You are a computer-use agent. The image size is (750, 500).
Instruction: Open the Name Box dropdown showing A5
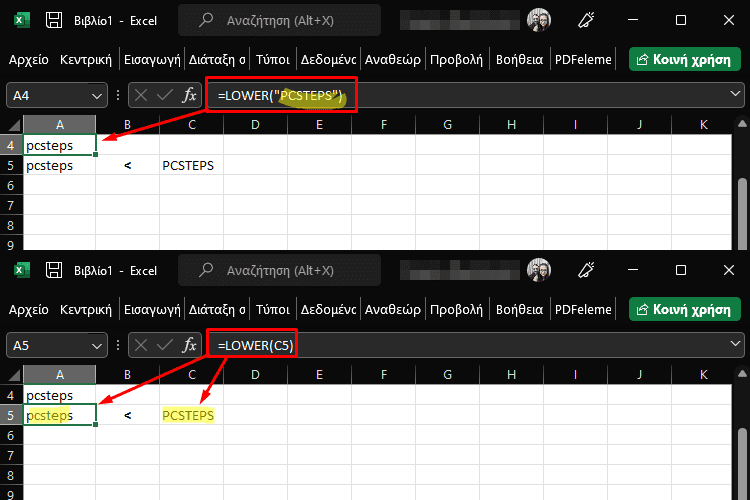point(97,345)
